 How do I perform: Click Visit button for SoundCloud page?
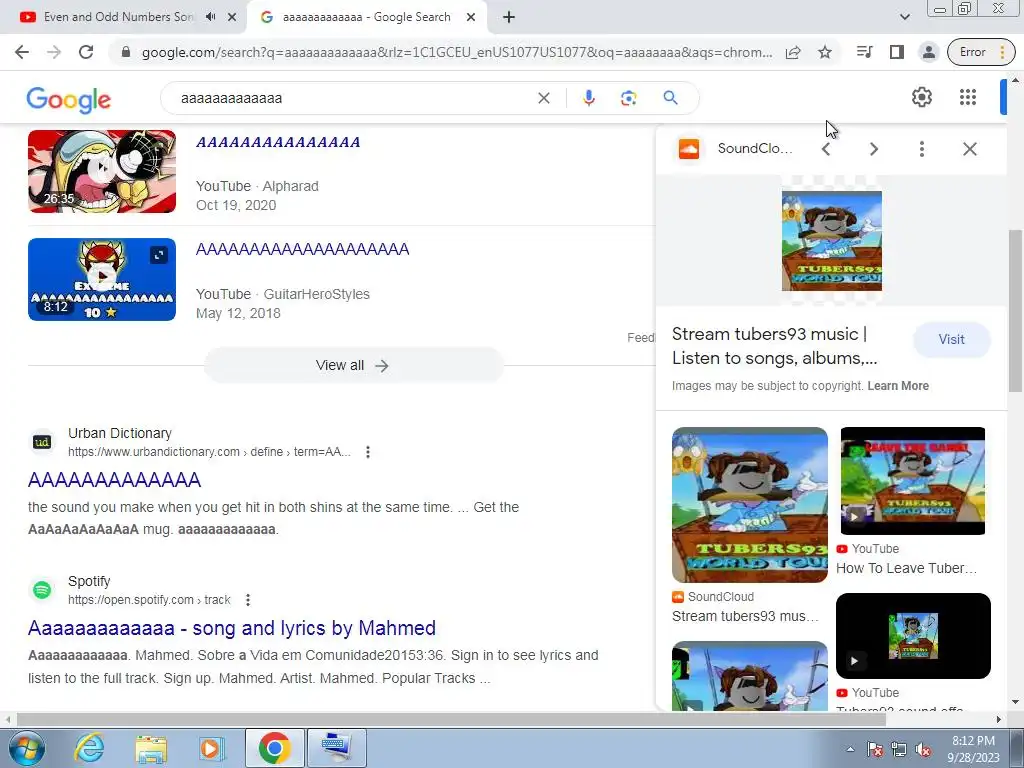[952, 340]
